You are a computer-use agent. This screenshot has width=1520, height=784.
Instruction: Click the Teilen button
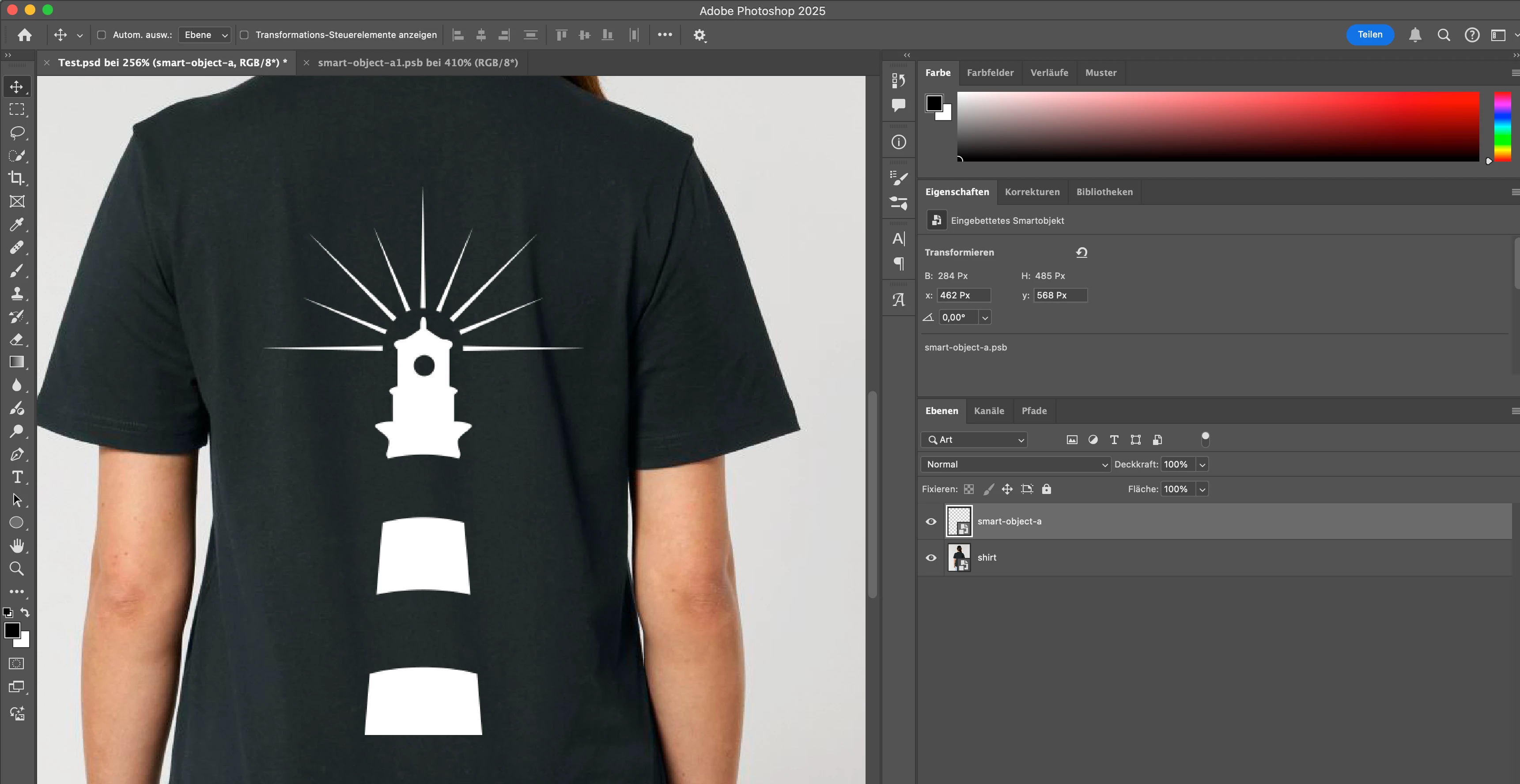coord(1369,34)
